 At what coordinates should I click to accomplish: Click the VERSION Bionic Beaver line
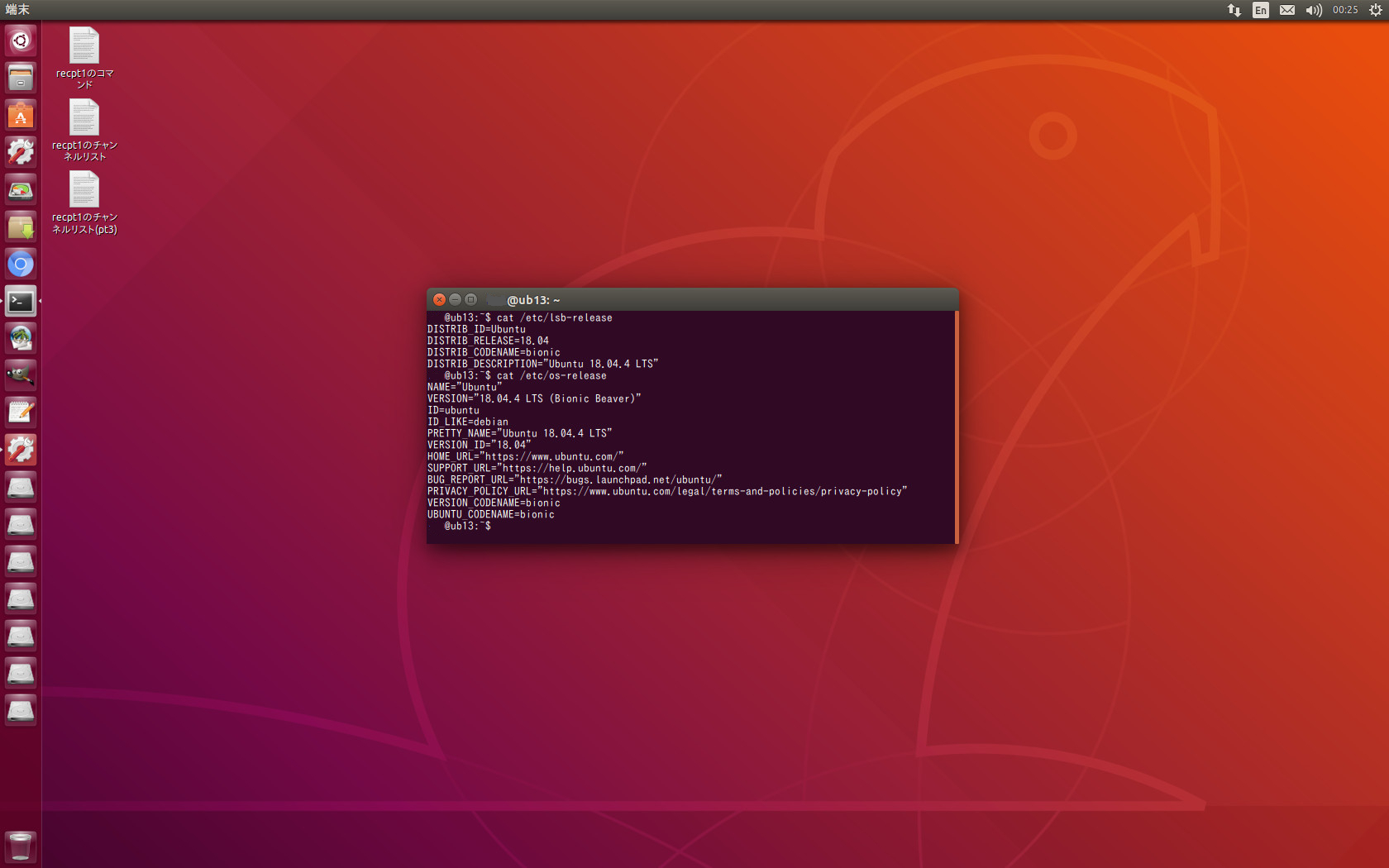[x=534, y=398]
